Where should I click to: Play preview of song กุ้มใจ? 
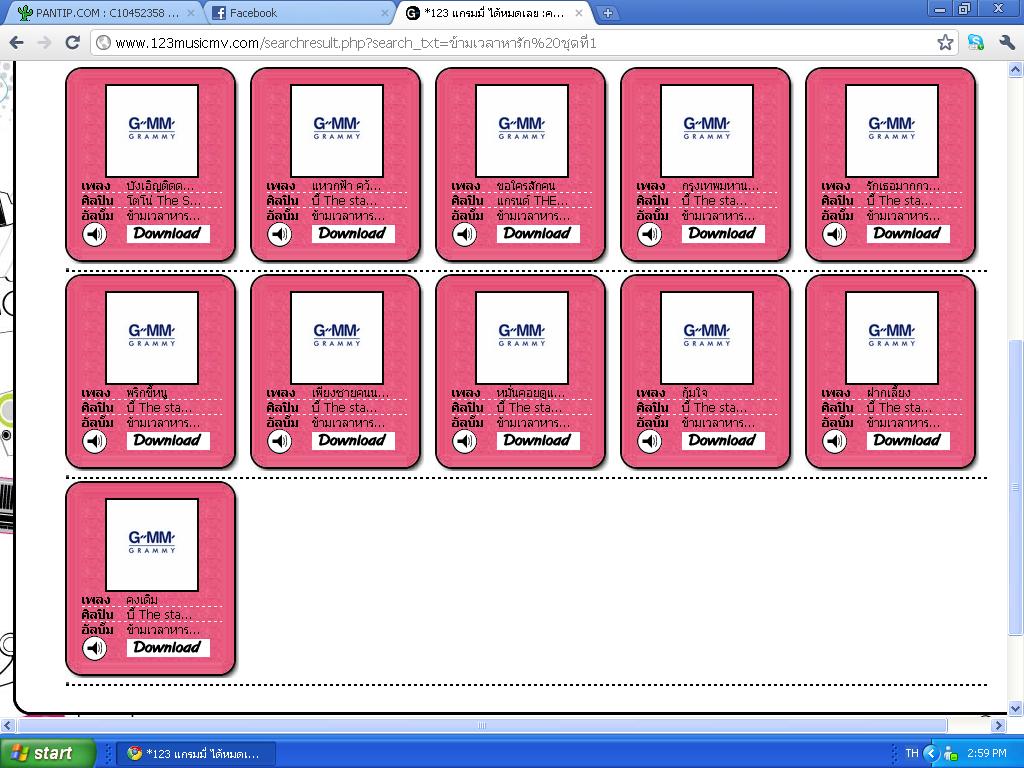click(650, 441)
